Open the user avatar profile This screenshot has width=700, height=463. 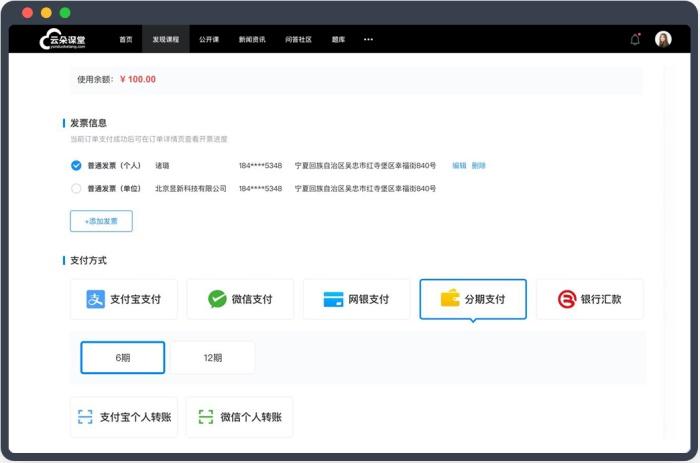pos(663,39)
